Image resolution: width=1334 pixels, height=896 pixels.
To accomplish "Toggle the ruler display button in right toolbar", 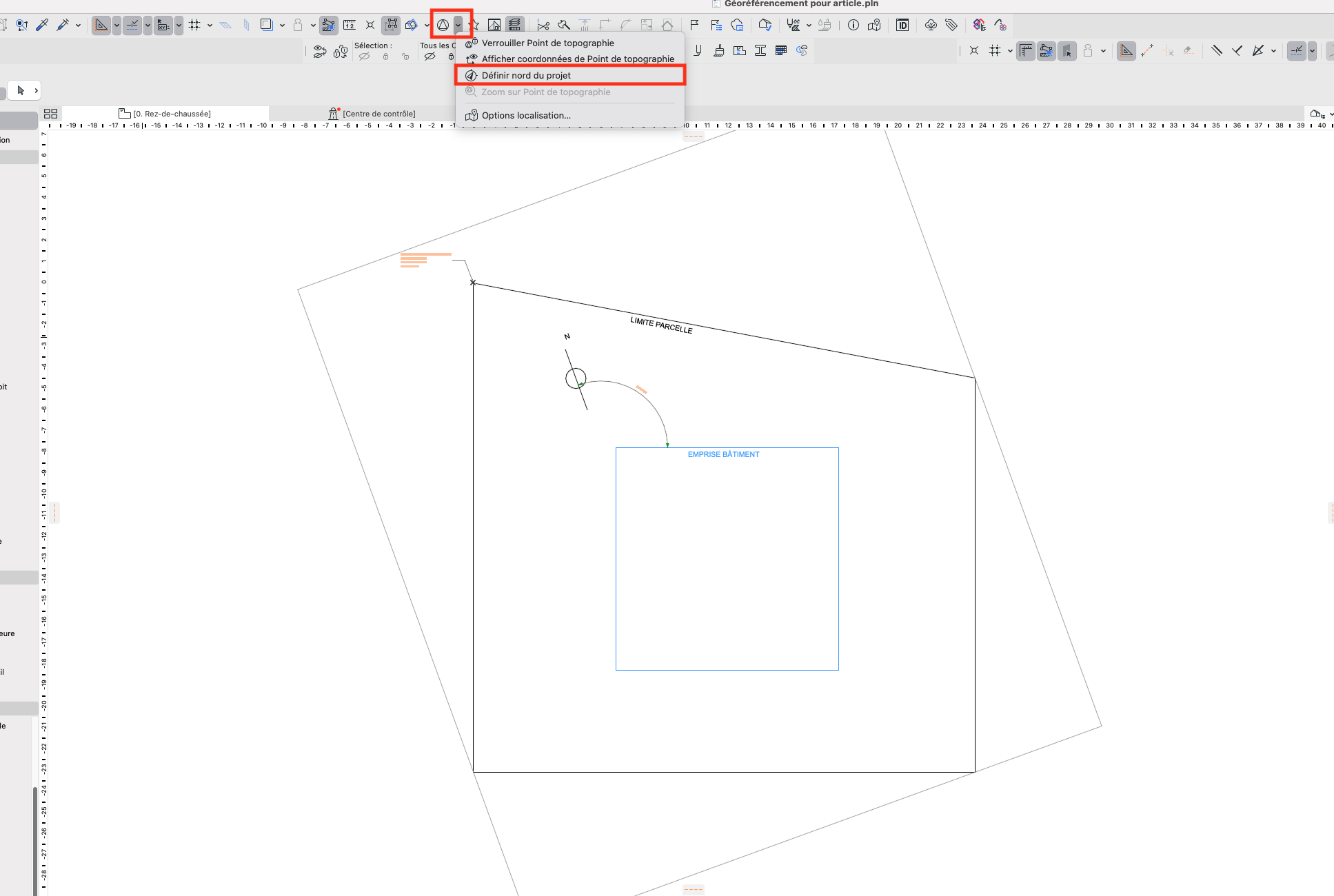I will click(x=1026, y=51).
